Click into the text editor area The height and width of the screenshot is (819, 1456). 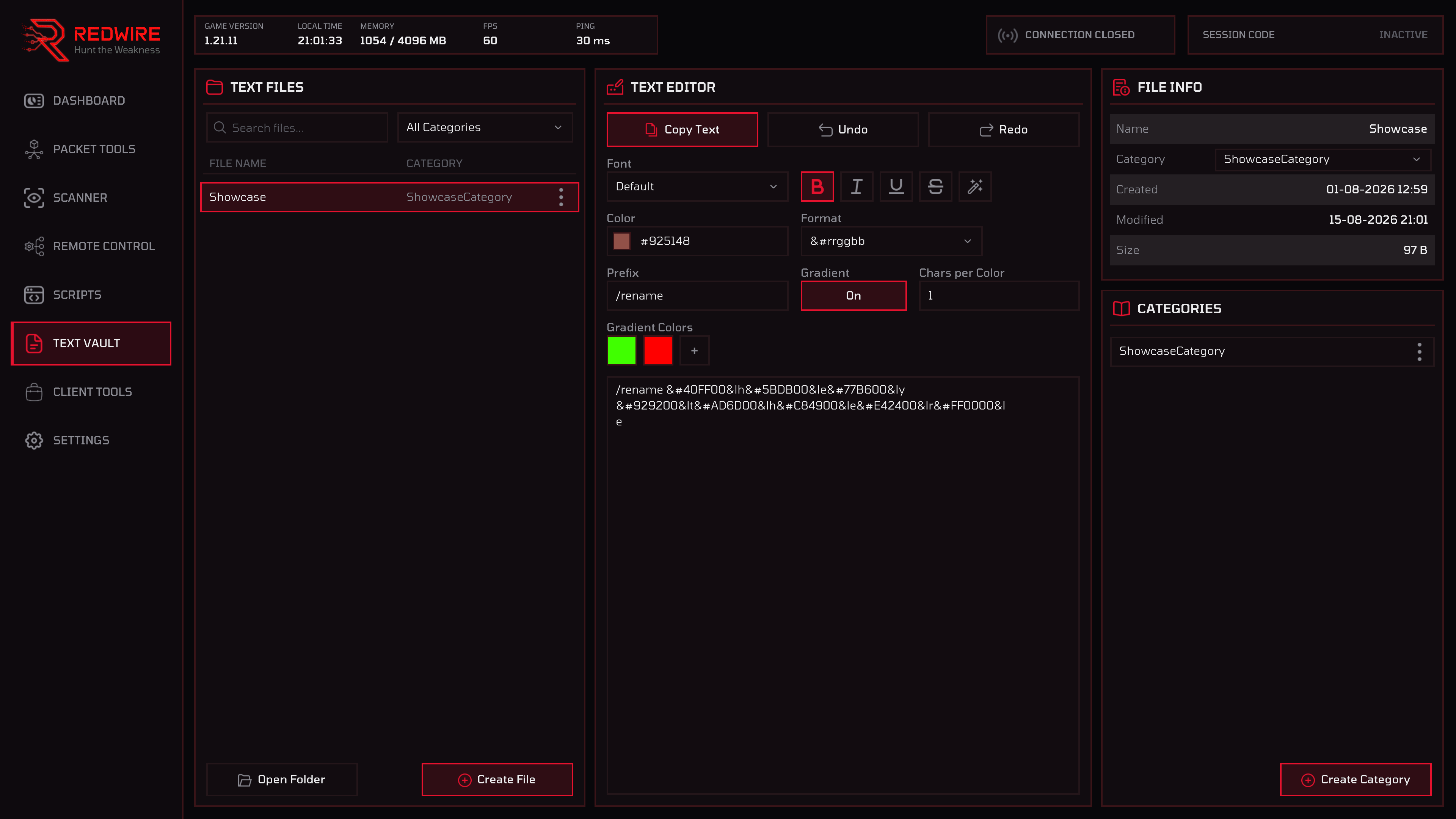843,585
